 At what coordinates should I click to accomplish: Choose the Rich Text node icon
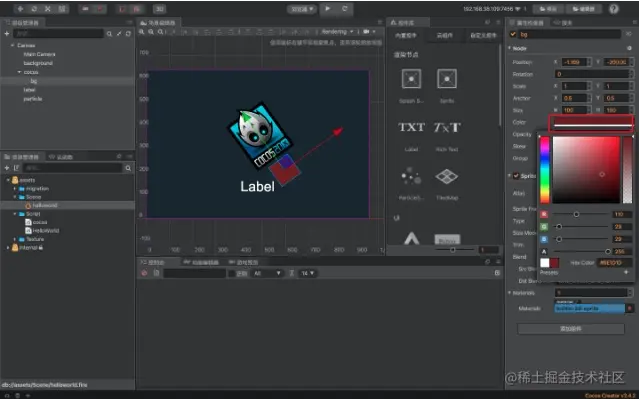pos(447,128)
